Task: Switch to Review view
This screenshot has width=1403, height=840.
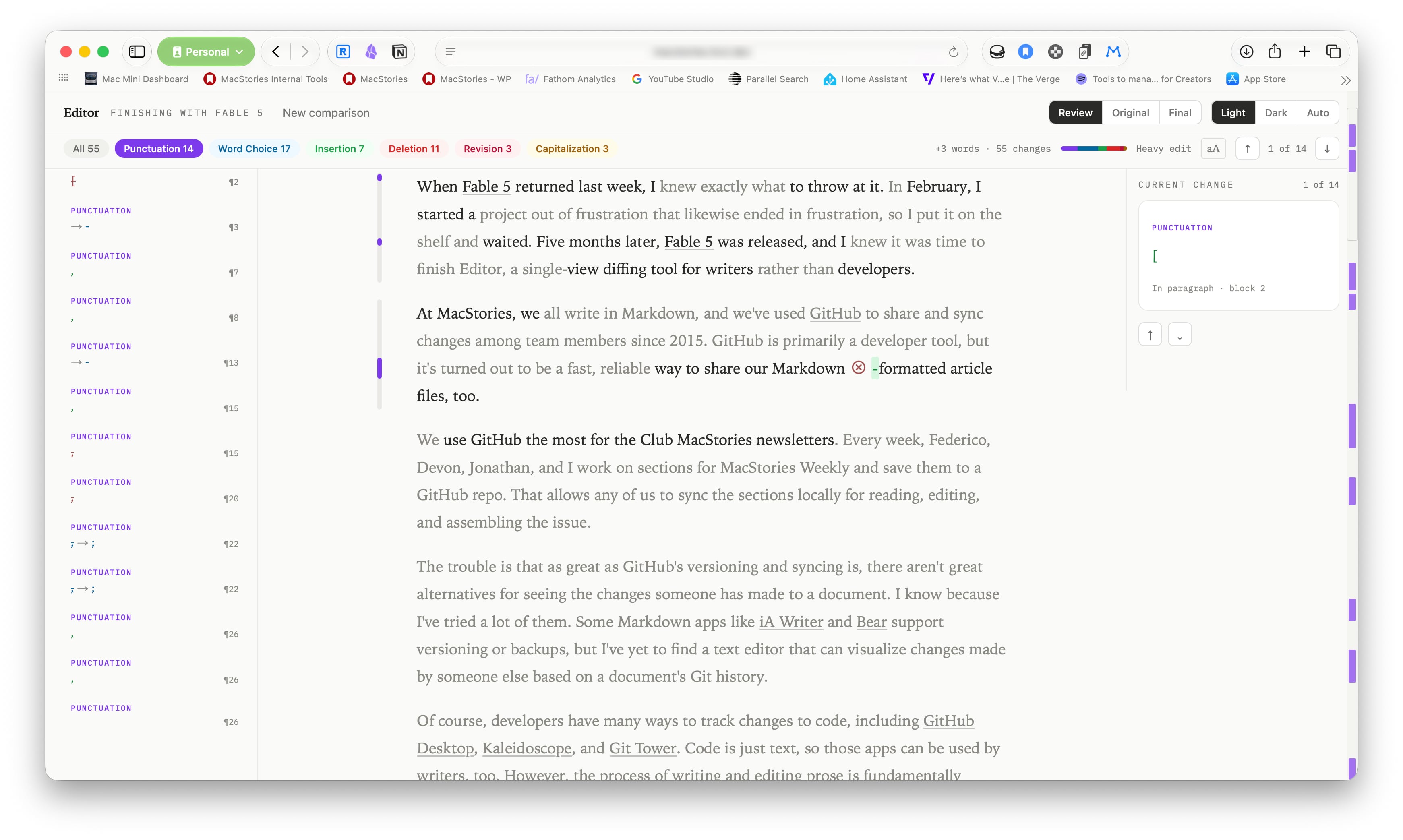Action: pos(1075,113)
